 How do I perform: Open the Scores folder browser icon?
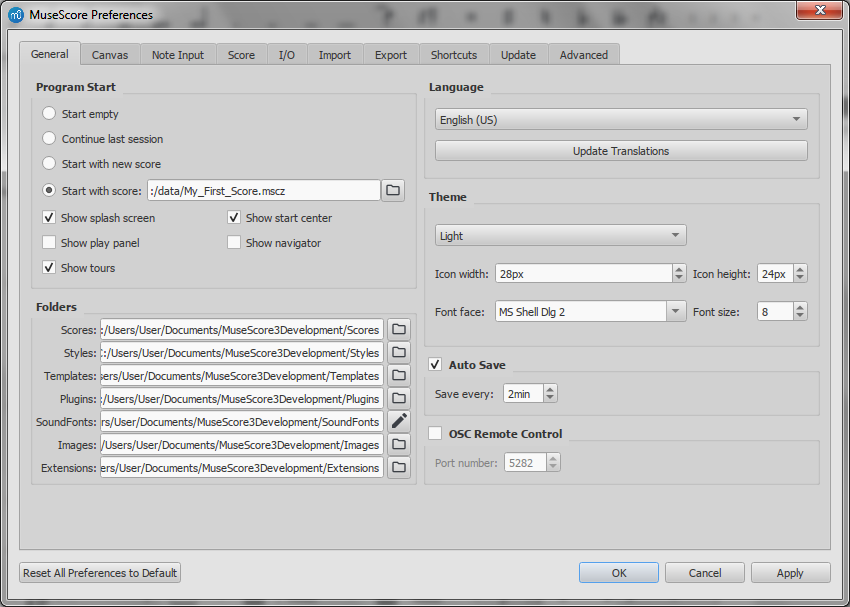[398, 328]
